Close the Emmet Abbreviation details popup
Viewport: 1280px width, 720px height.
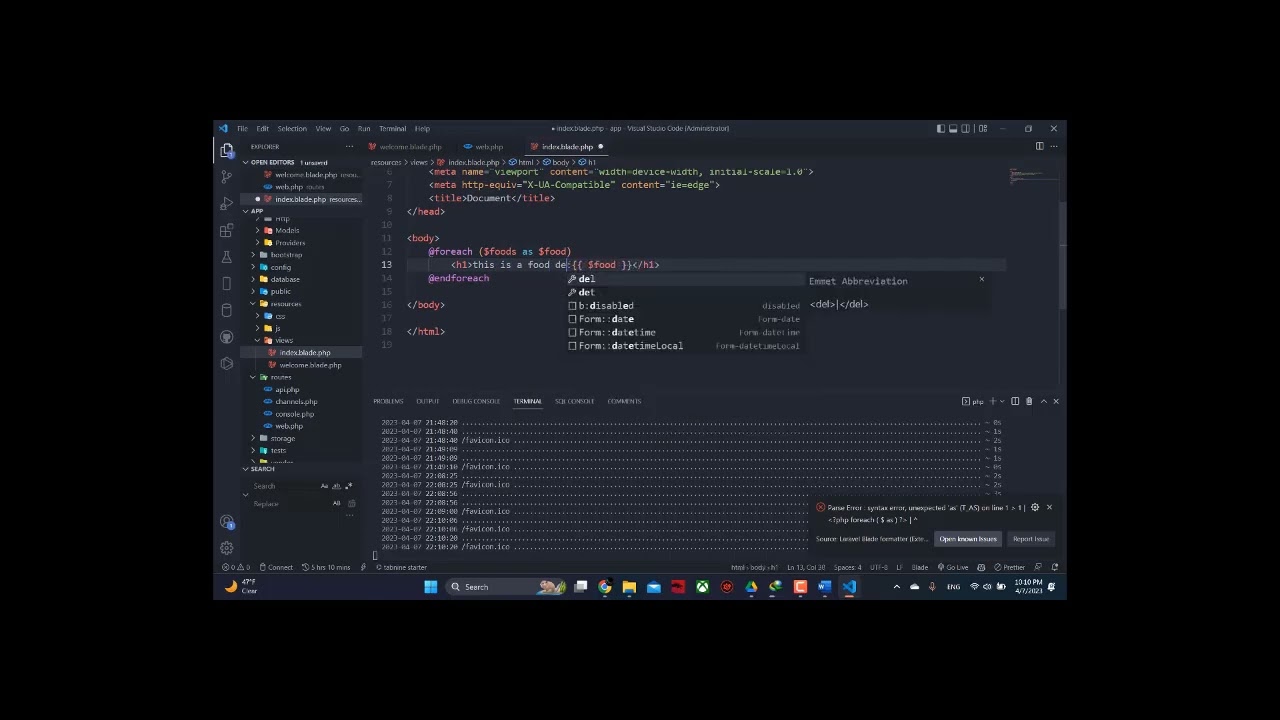[x=981, y=280]
